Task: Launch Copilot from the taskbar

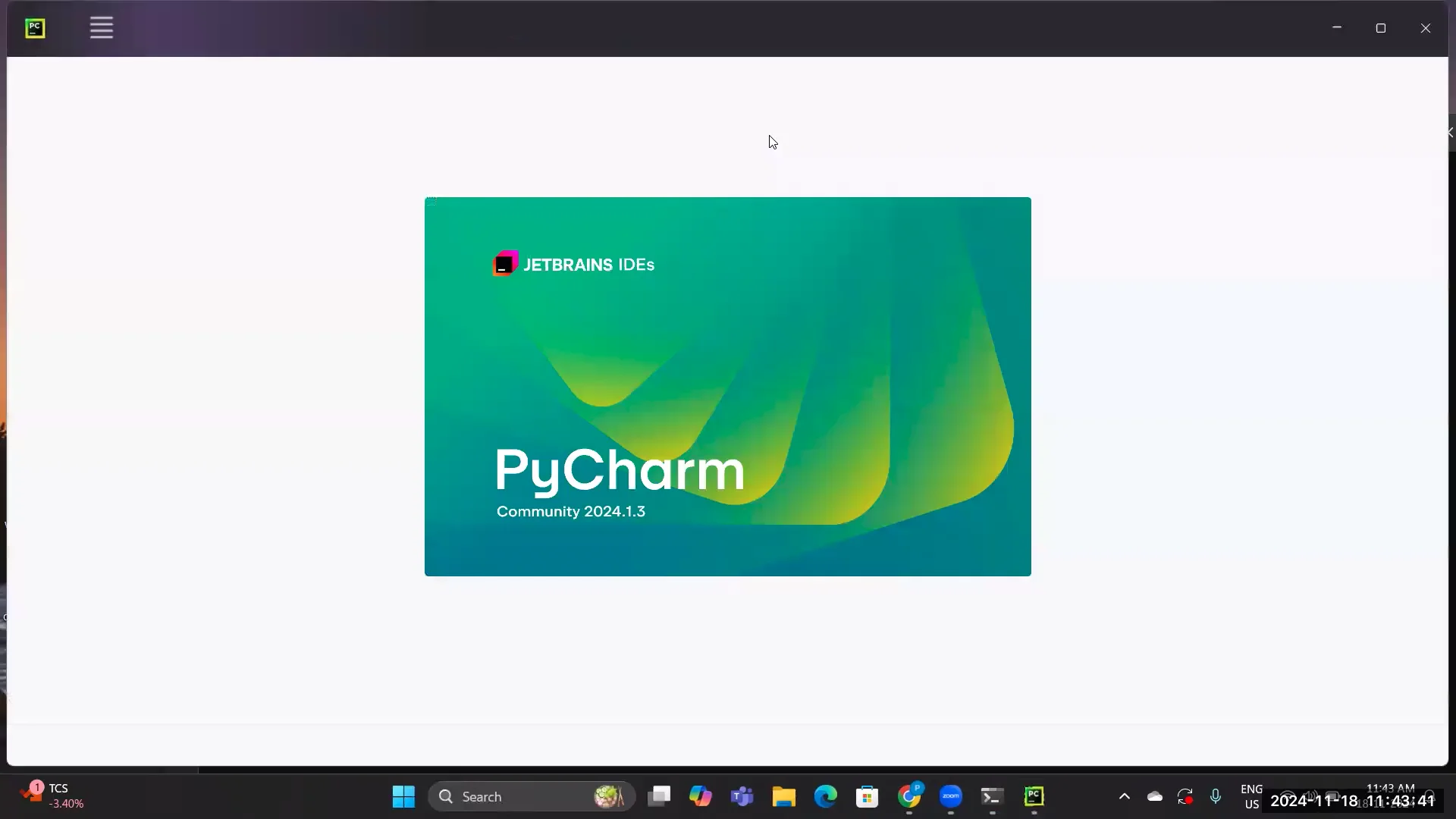Action: click(700, 796)
